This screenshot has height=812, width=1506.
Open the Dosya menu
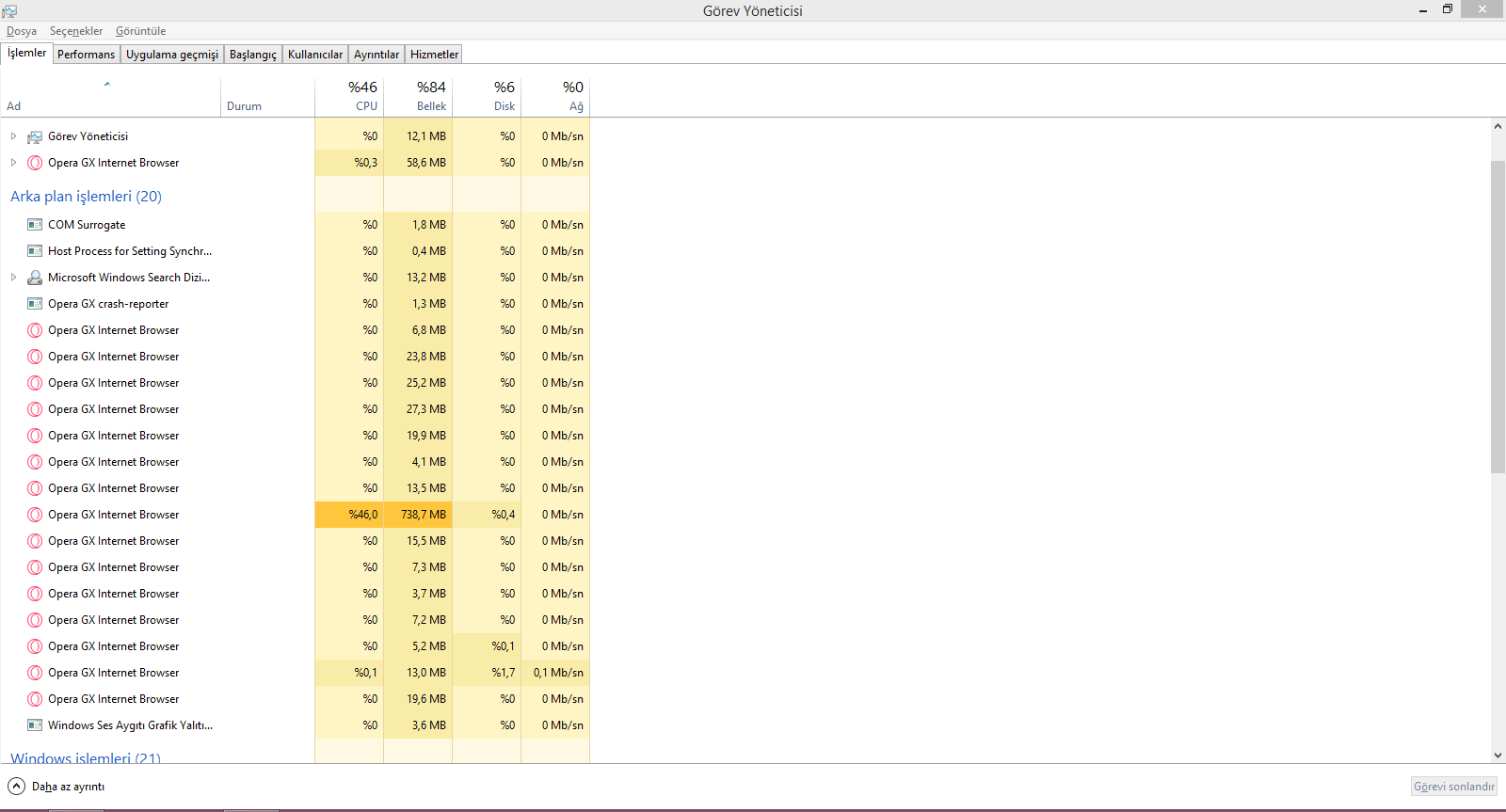pos(22,31)
